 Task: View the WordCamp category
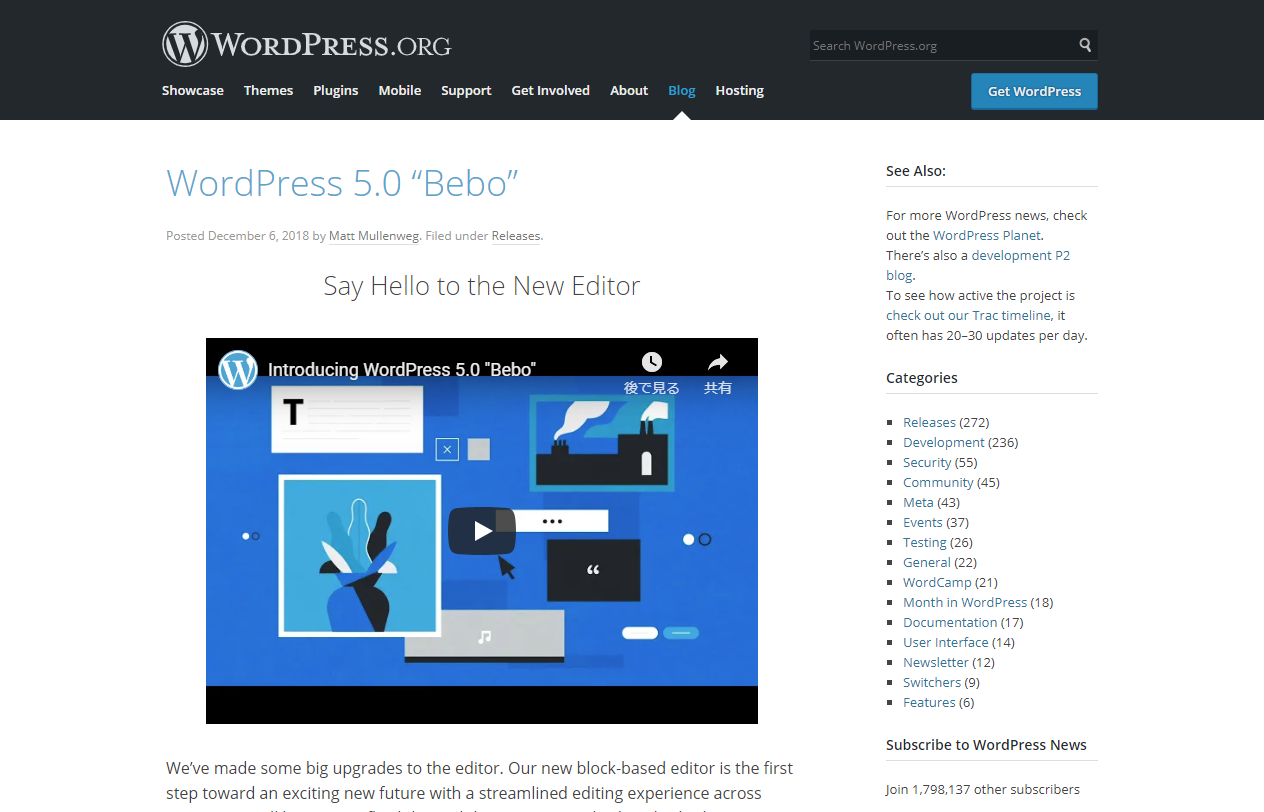pos(937,582)
